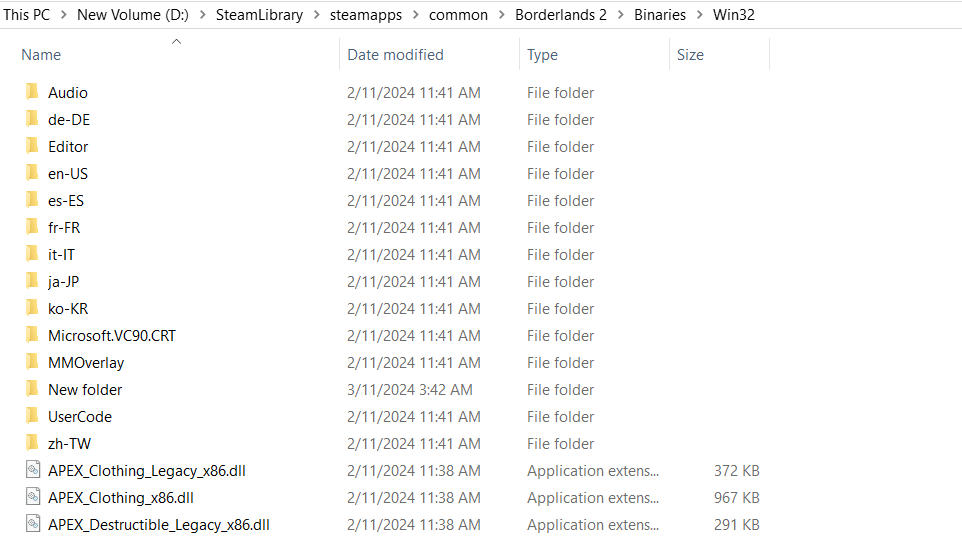Click the 967 KB size cell
Screen dimensions: 962x538
point(736,498)
